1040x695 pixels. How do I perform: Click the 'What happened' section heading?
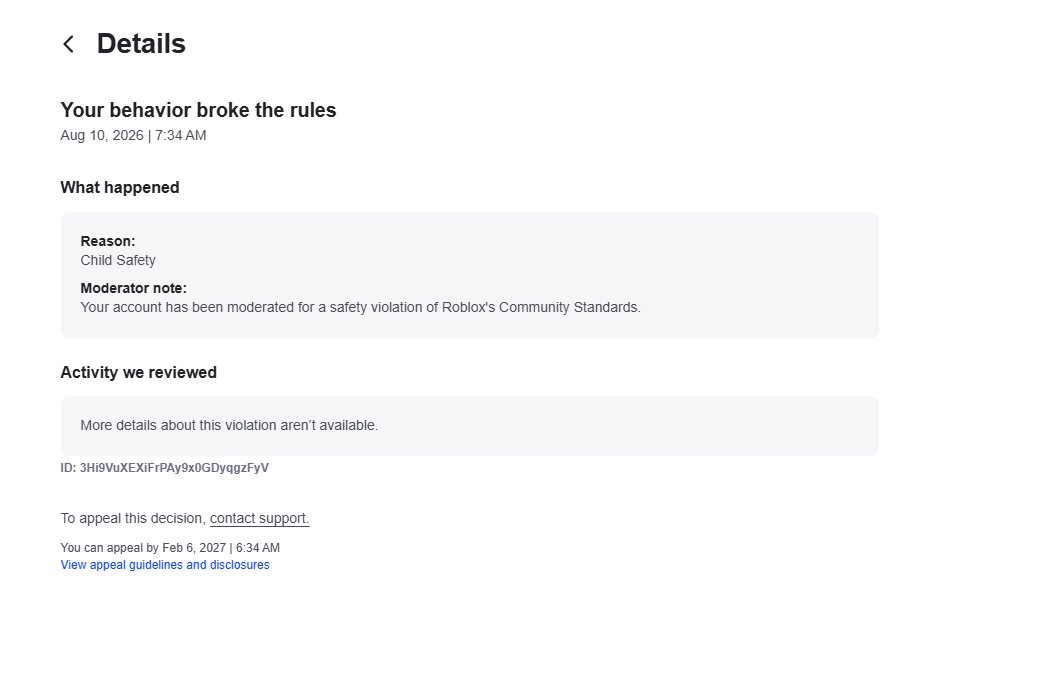point(120,188)
